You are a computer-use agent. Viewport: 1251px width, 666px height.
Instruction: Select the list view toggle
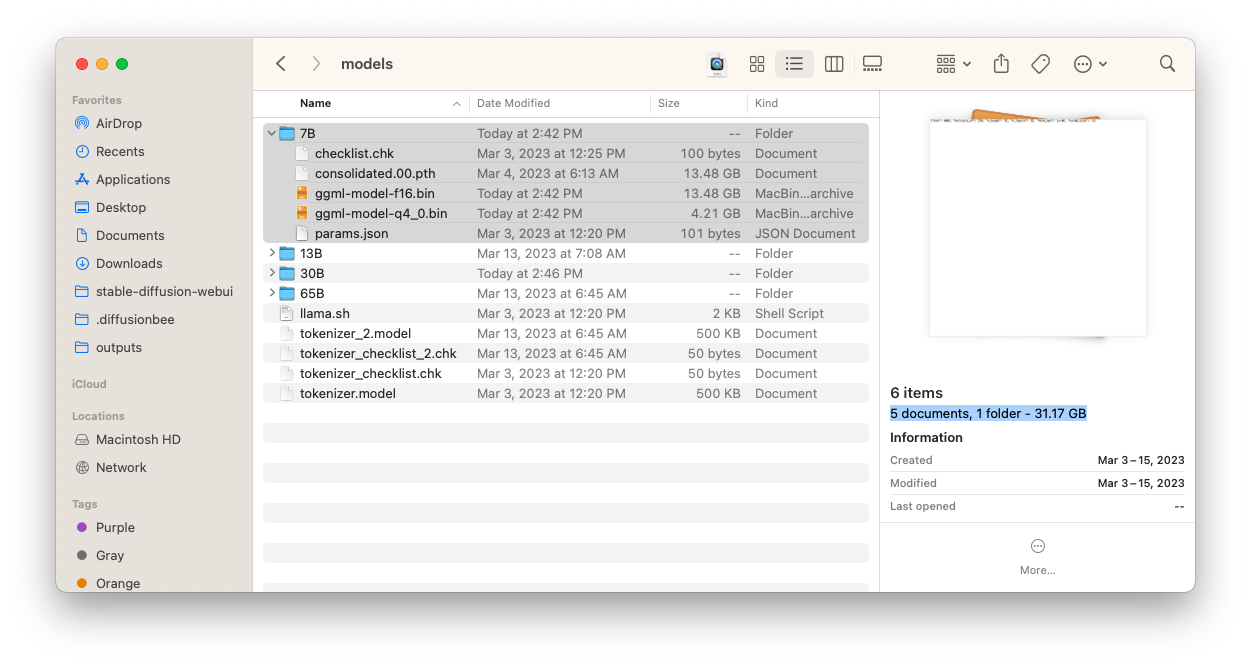tap(794, 64)
